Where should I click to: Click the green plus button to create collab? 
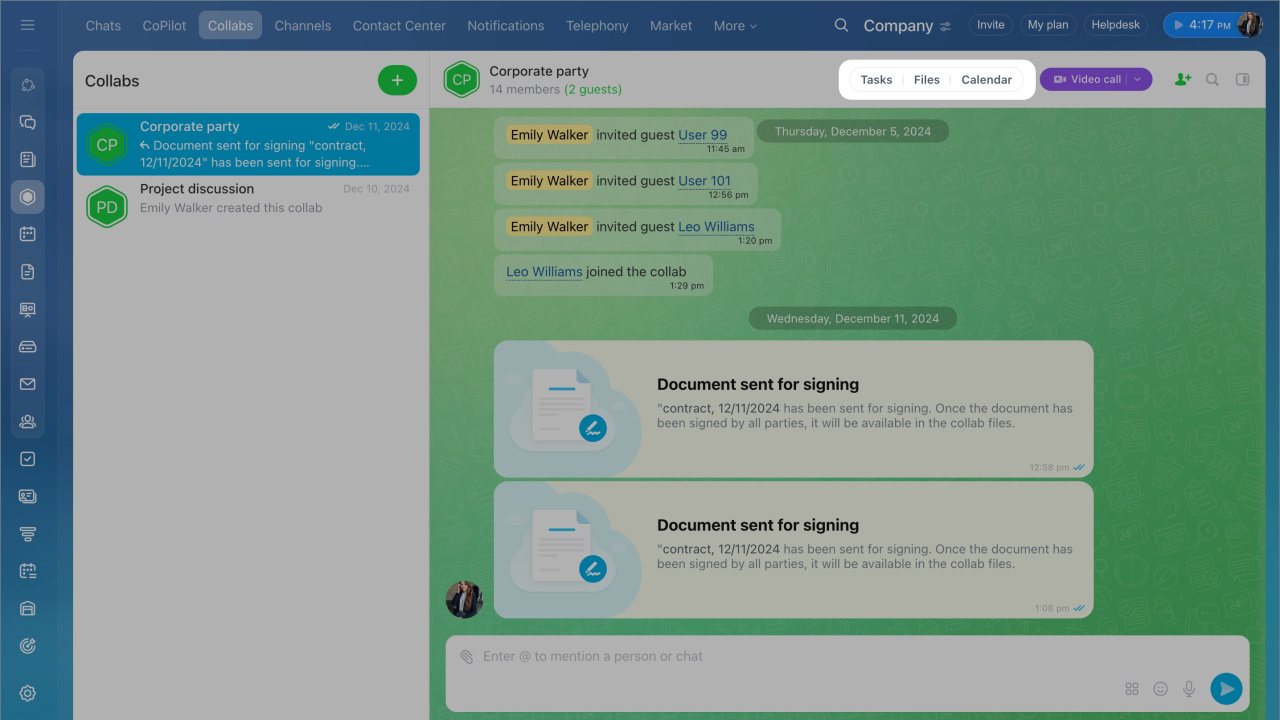click(x=397, y=80)
